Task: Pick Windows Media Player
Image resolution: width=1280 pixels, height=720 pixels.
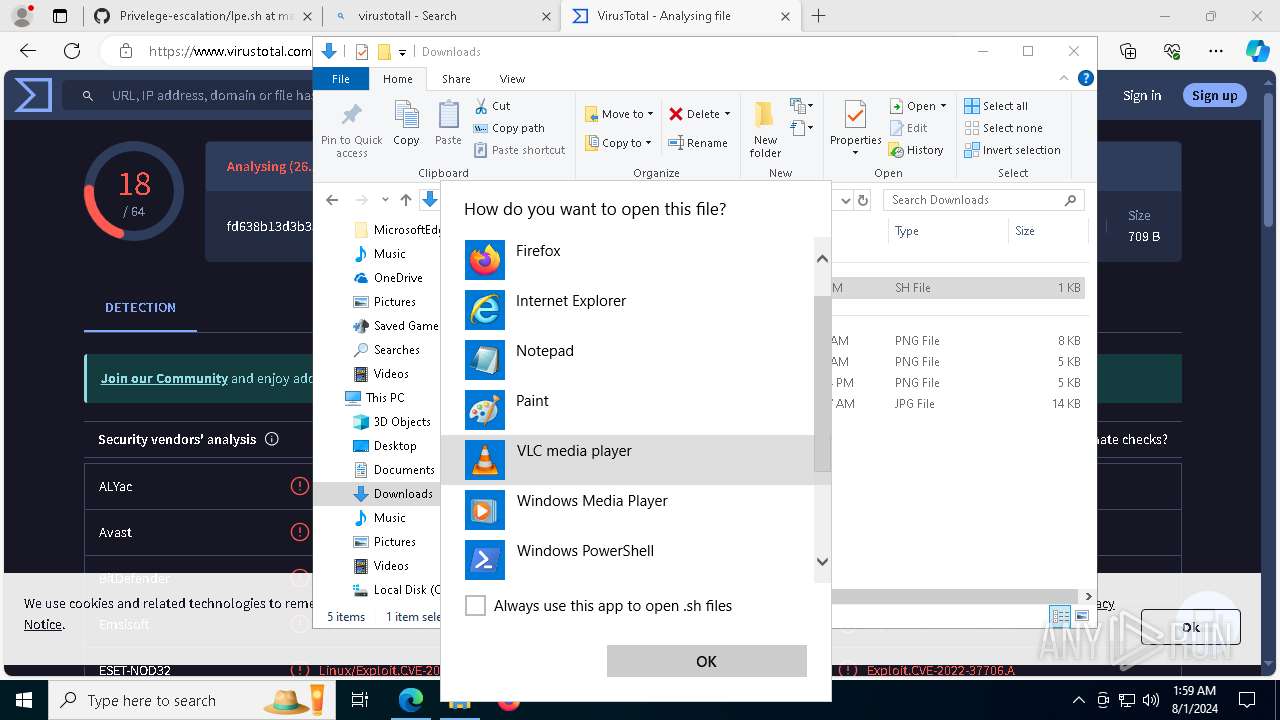Action: pyautogui.click(x=627, y=510)
